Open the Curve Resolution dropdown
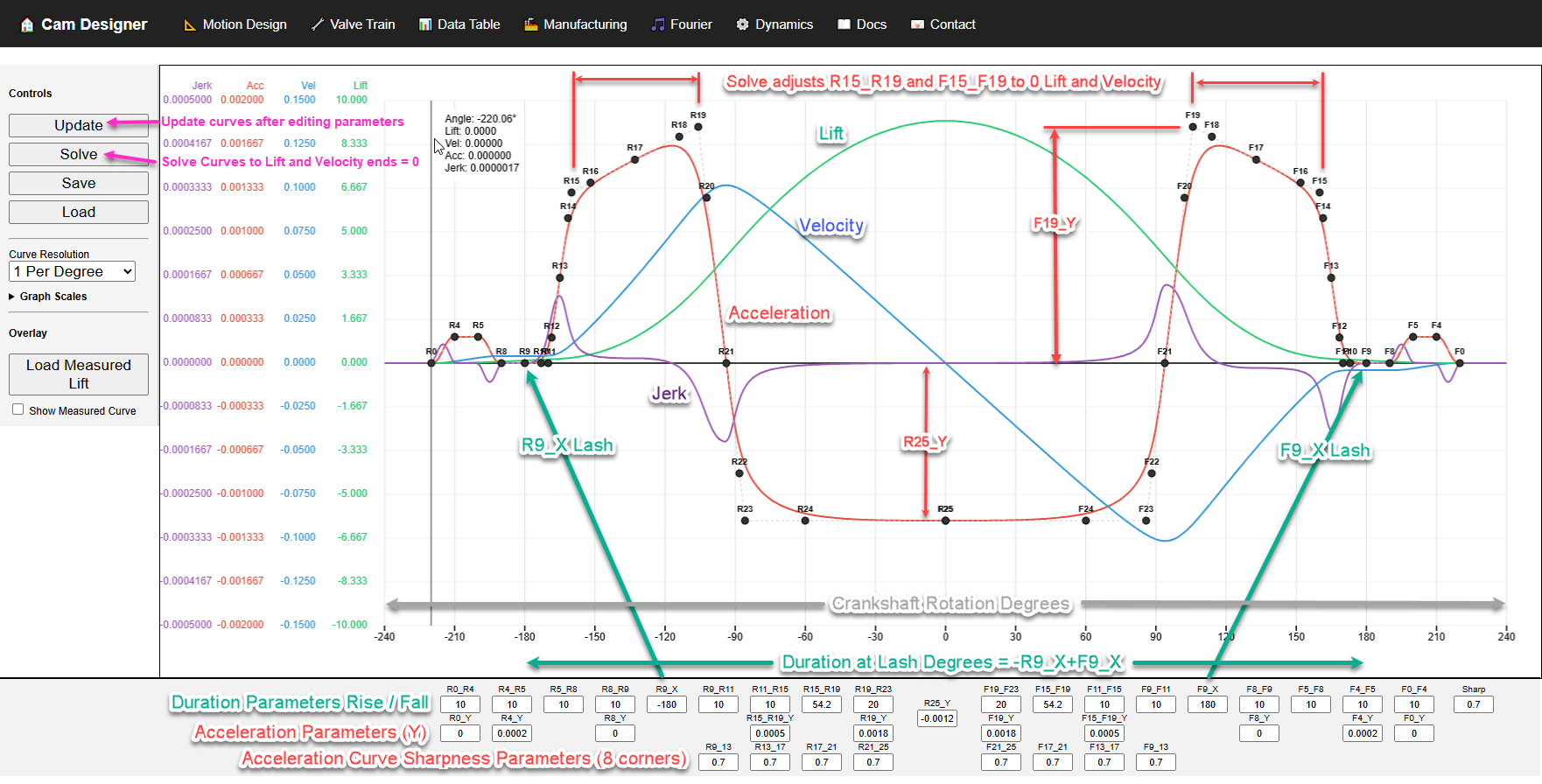 point(73,271)
